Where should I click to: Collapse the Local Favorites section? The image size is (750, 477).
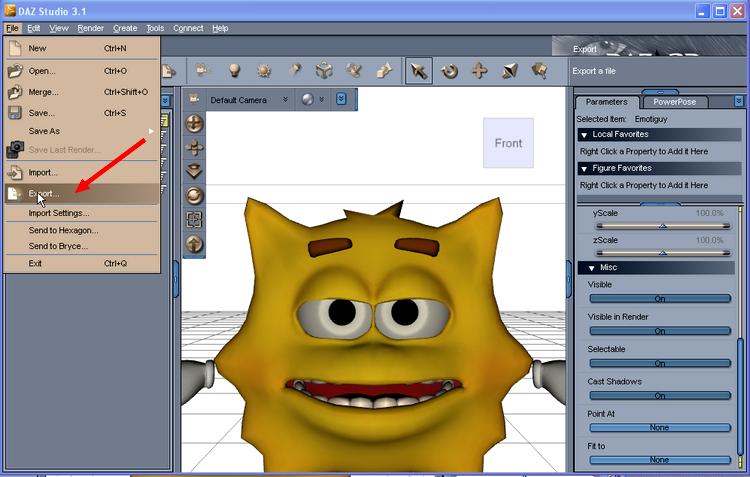point(584,135)
